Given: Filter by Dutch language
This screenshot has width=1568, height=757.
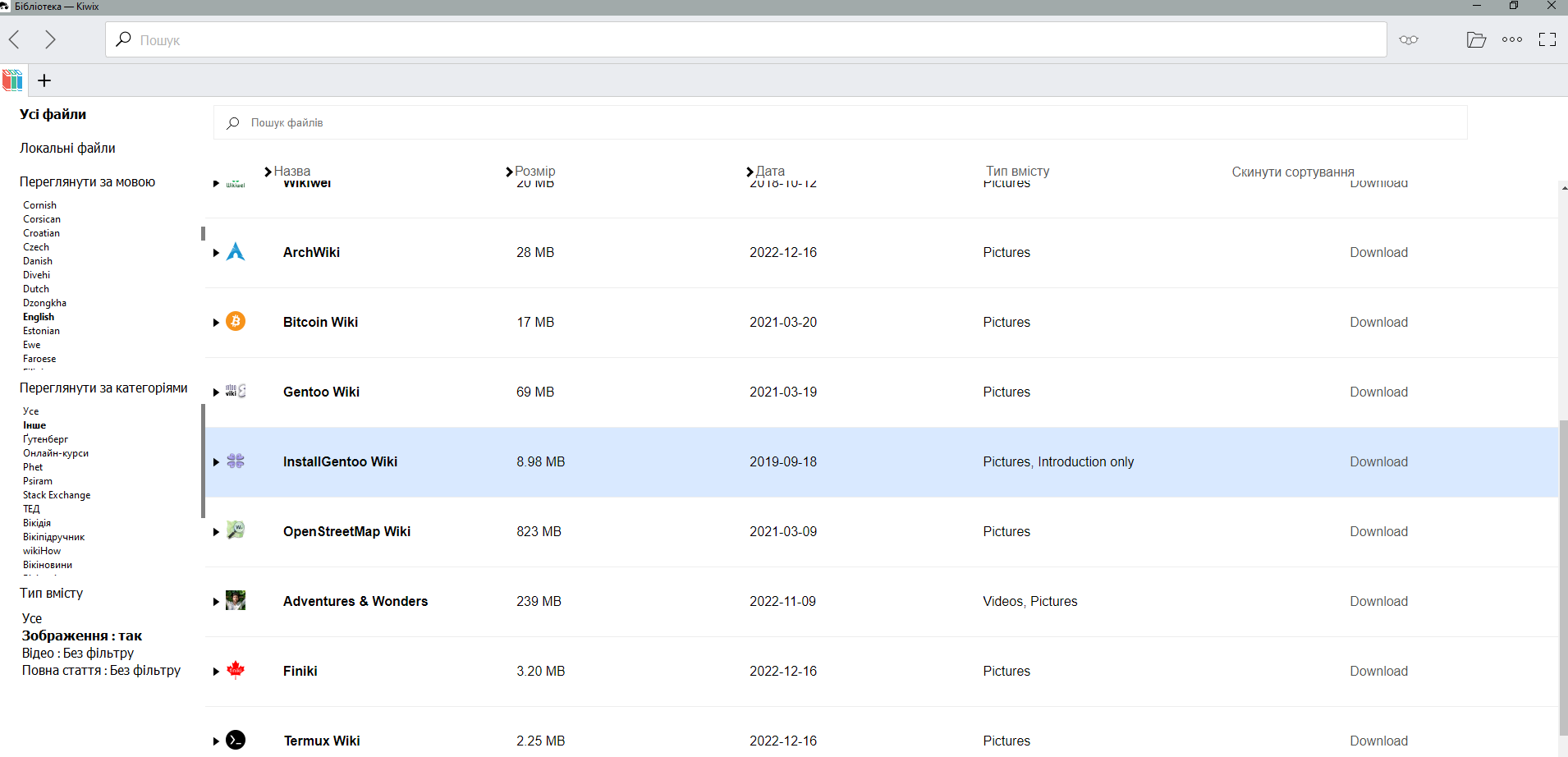Looking at the screenshot, I should click(36, 289).
